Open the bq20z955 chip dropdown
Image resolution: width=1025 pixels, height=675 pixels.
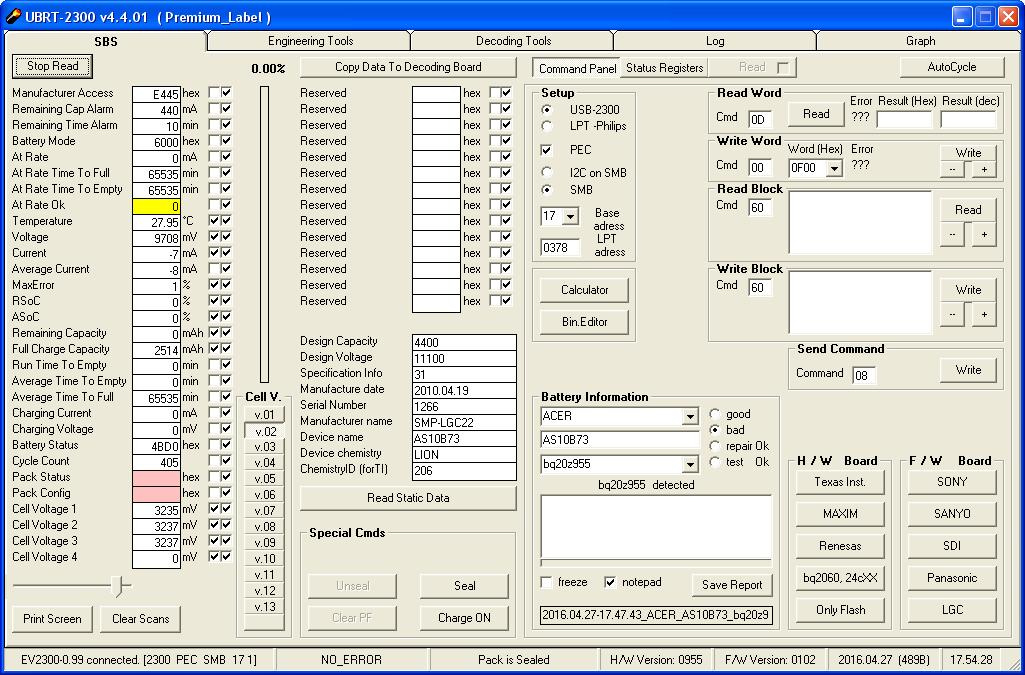click(690, 465)
